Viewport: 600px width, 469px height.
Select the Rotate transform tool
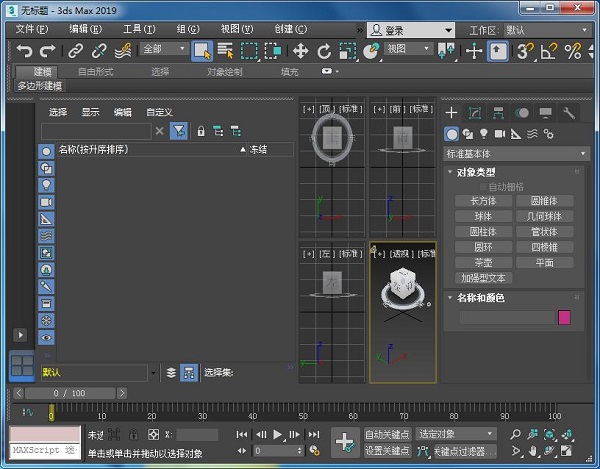tap(324, 50)
